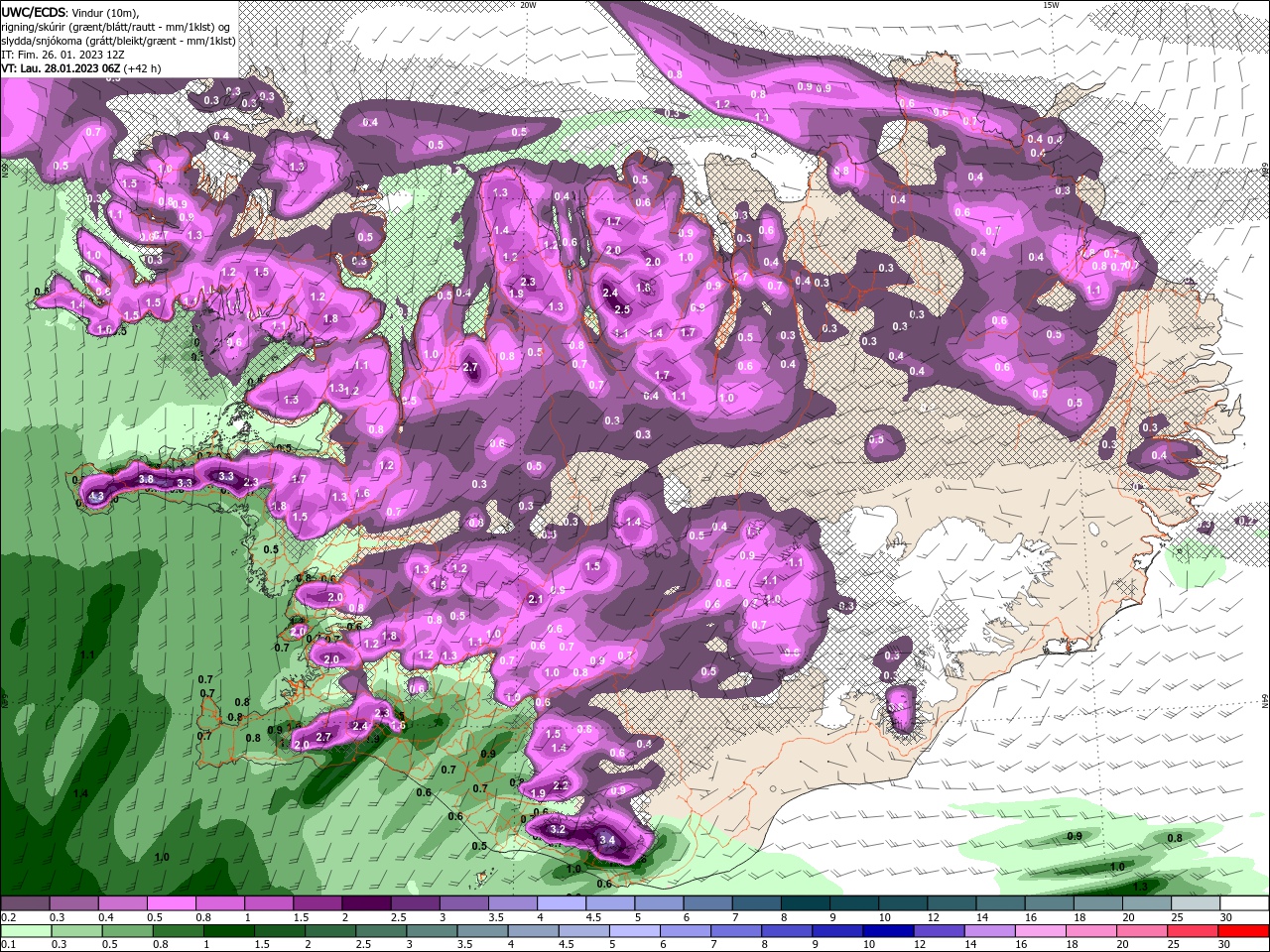The height and width of the screenshot is (952, 1270).
Task: Click the 3.2 snowfall value on the map
Action: [557, 829]
